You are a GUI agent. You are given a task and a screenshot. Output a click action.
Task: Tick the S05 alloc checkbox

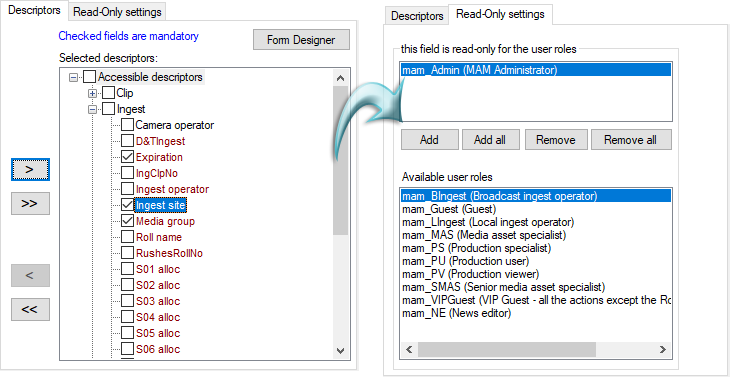click(x=127, y=333)
